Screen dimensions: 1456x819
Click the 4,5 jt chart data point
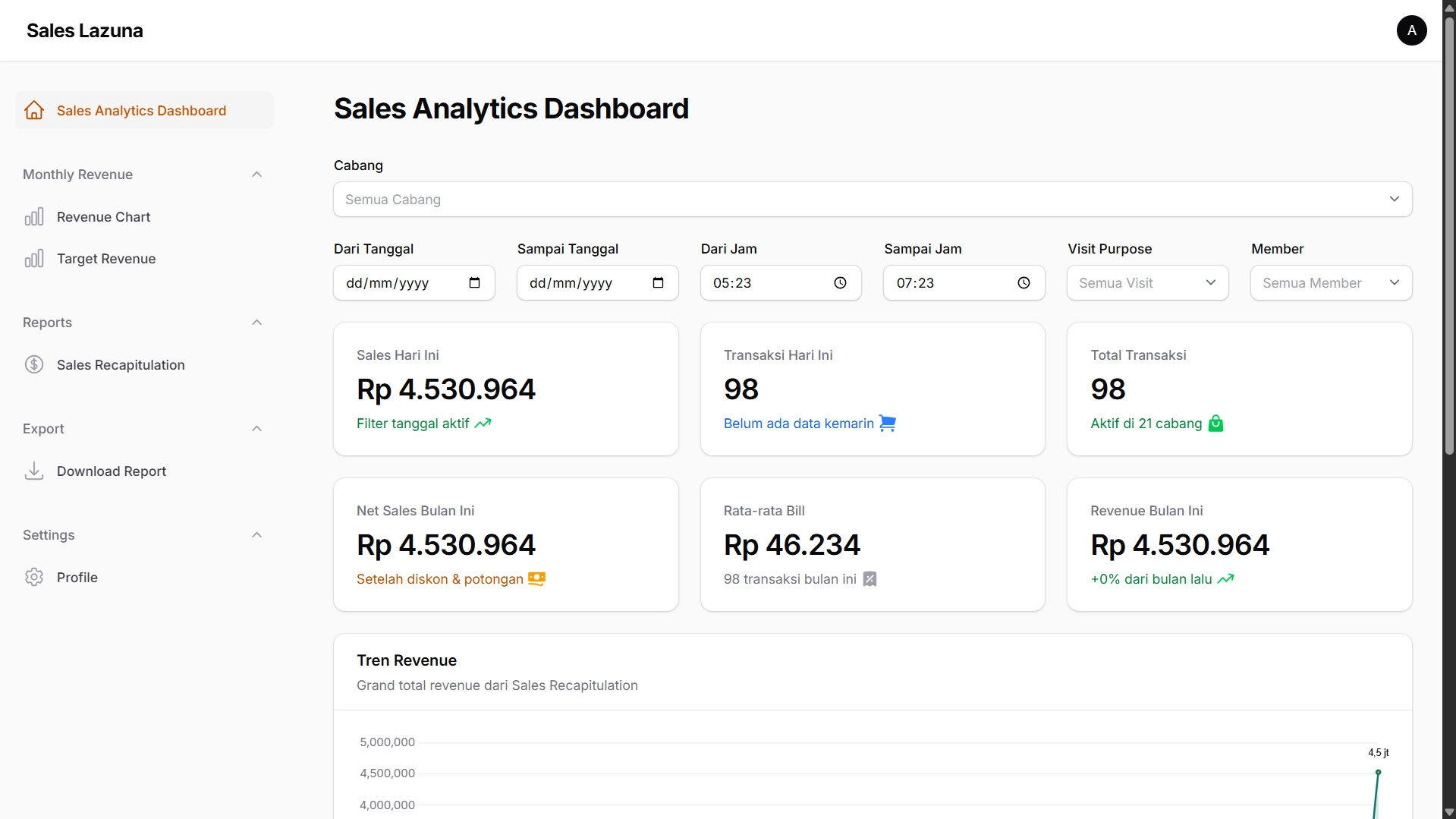[x=1378, y=772]
